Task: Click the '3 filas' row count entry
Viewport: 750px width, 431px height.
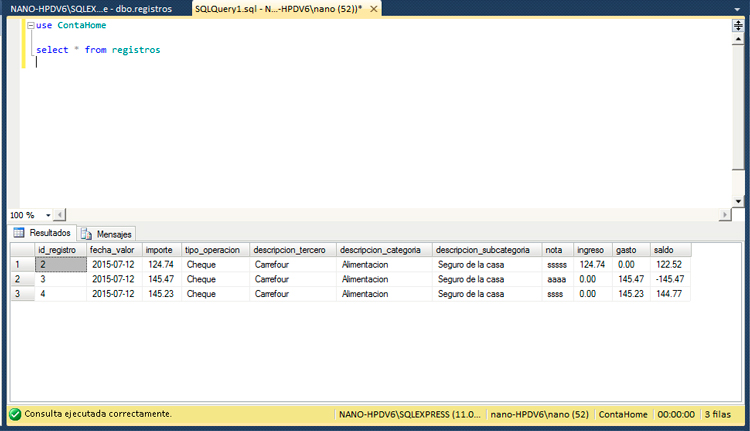Action: click(717, 414)
